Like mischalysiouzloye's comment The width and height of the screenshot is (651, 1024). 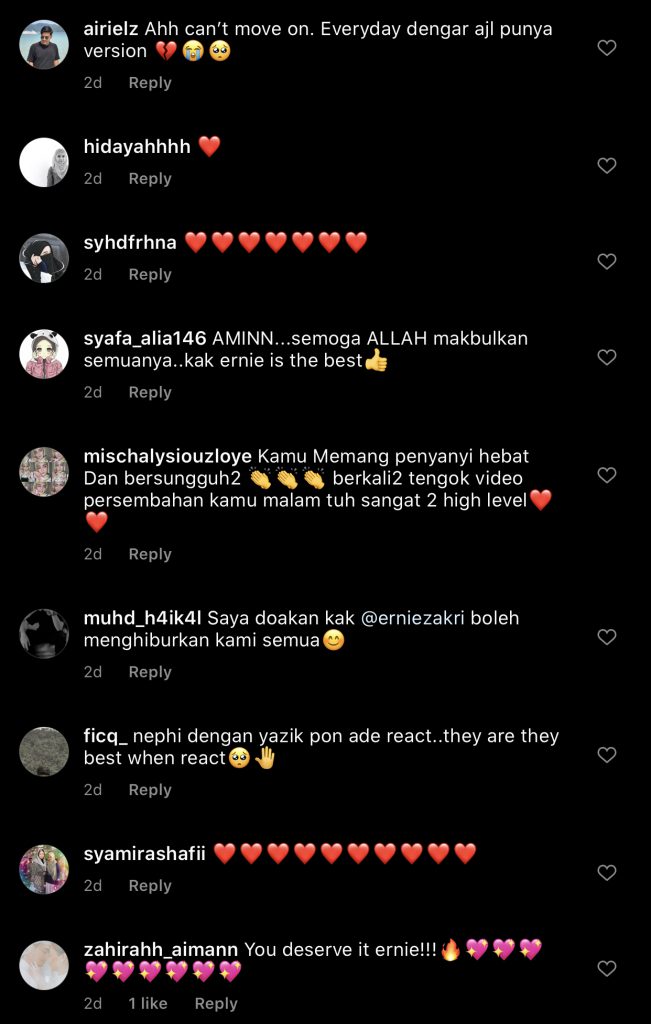607,475
